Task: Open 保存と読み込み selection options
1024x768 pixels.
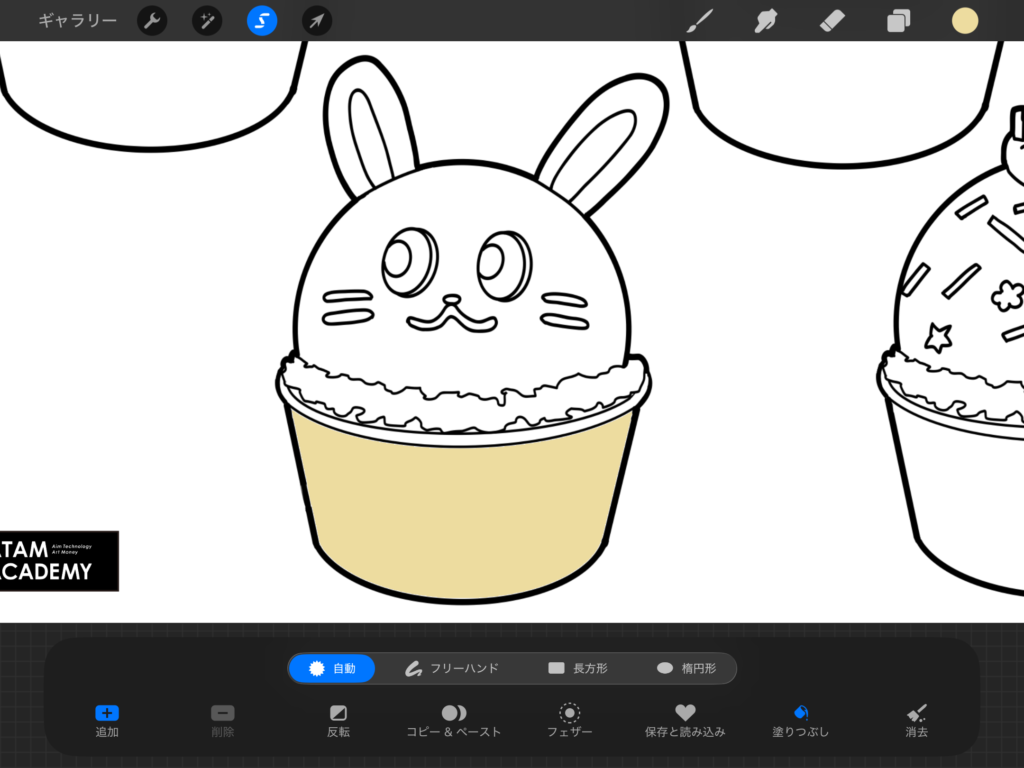Action: pos(685,720)
